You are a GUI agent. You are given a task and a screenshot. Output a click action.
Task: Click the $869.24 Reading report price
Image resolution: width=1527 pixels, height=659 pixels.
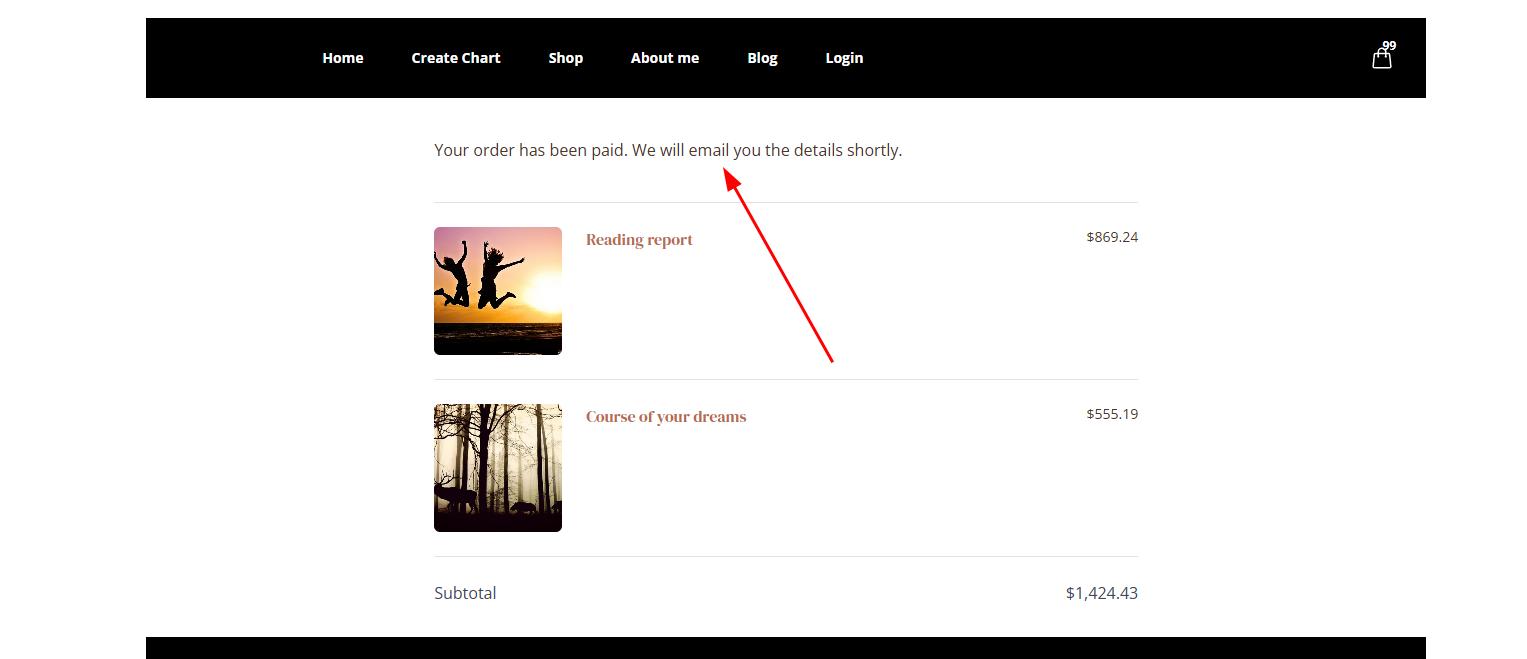click(1111, 237)
